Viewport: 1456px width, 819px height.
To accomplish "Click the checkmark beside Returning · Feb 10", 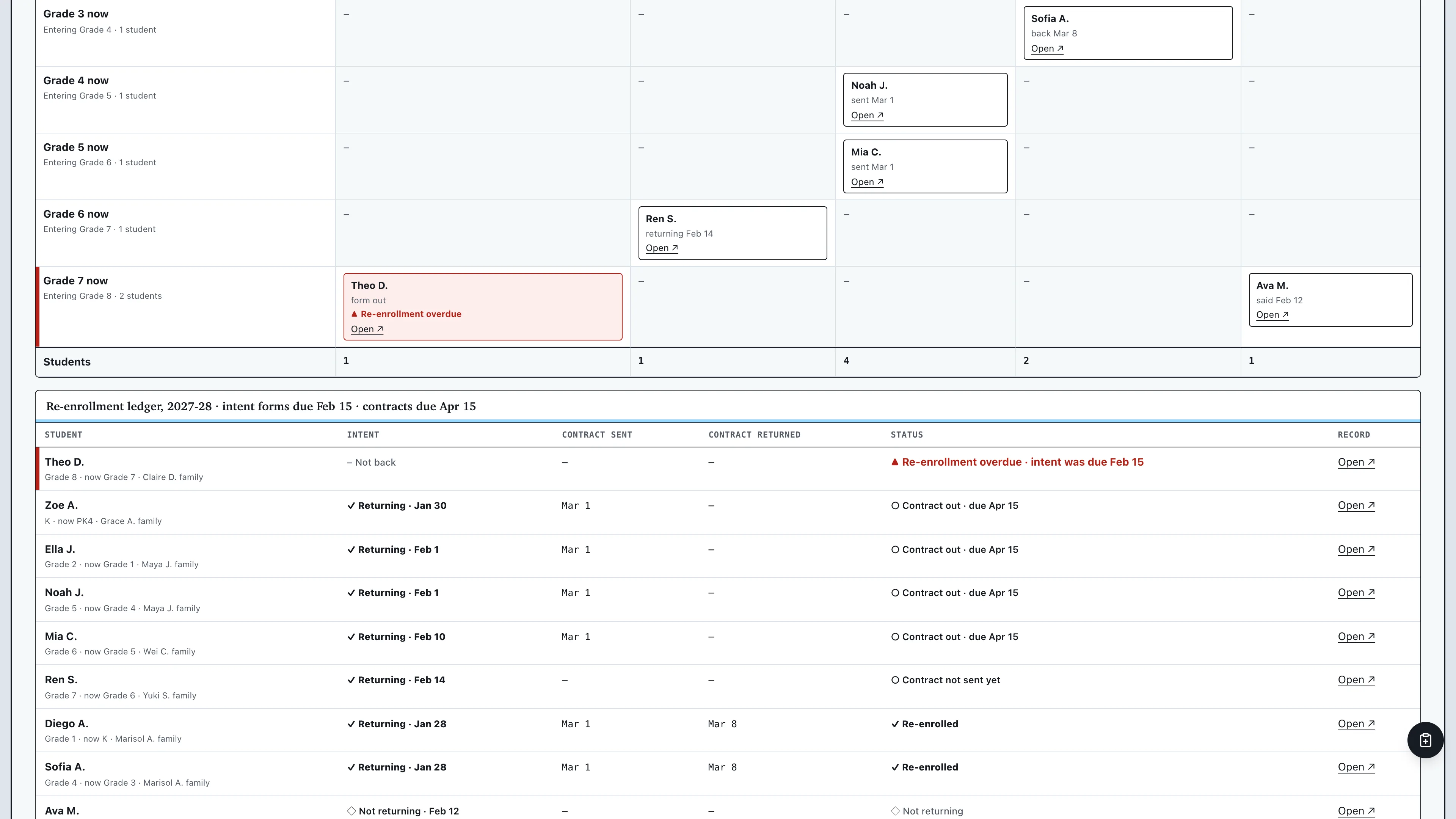I will (x=351, y=637).
